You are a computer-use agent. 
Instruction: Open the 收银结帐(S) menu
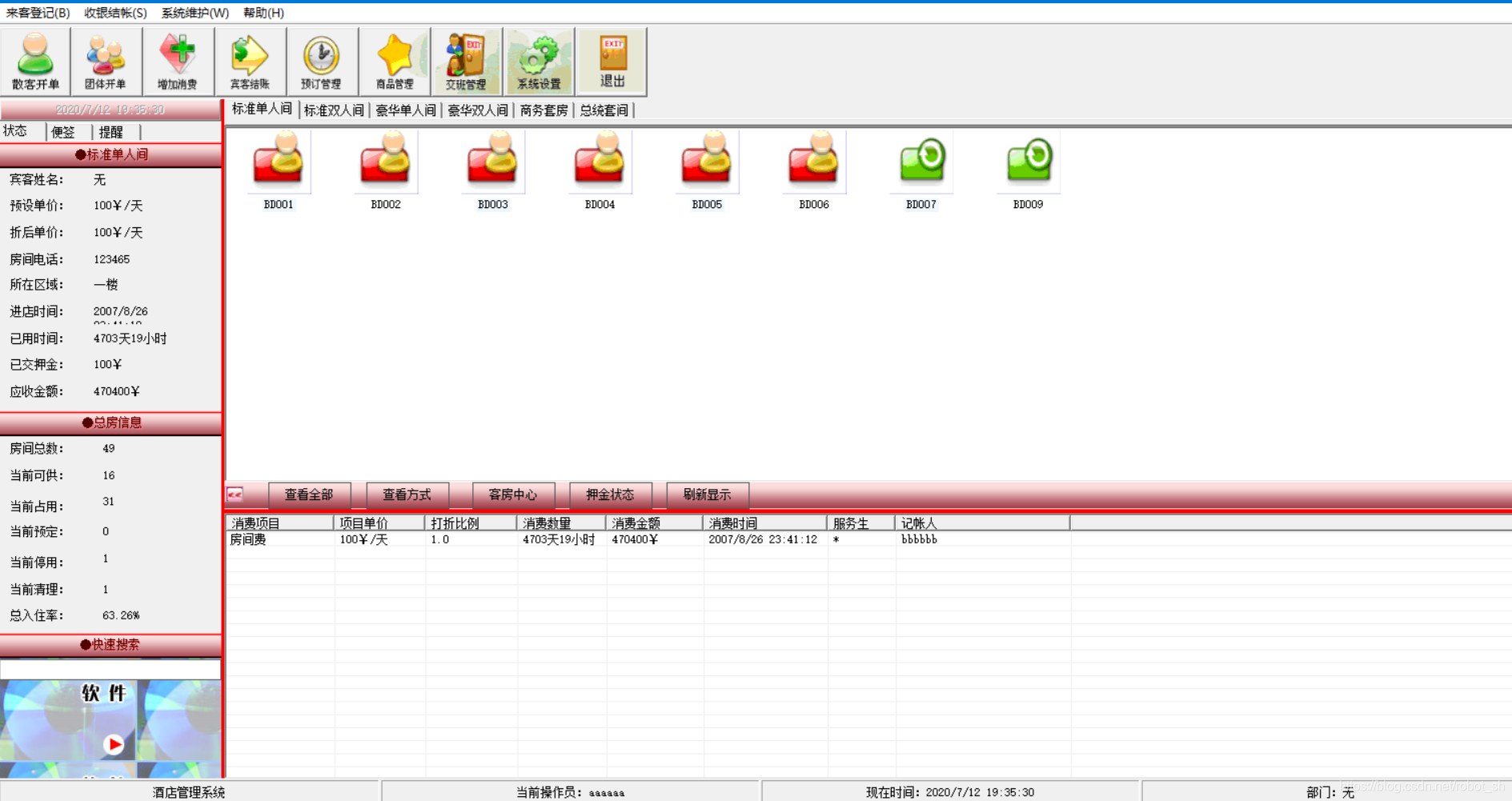pyautogui.click(x=115, y=13)
